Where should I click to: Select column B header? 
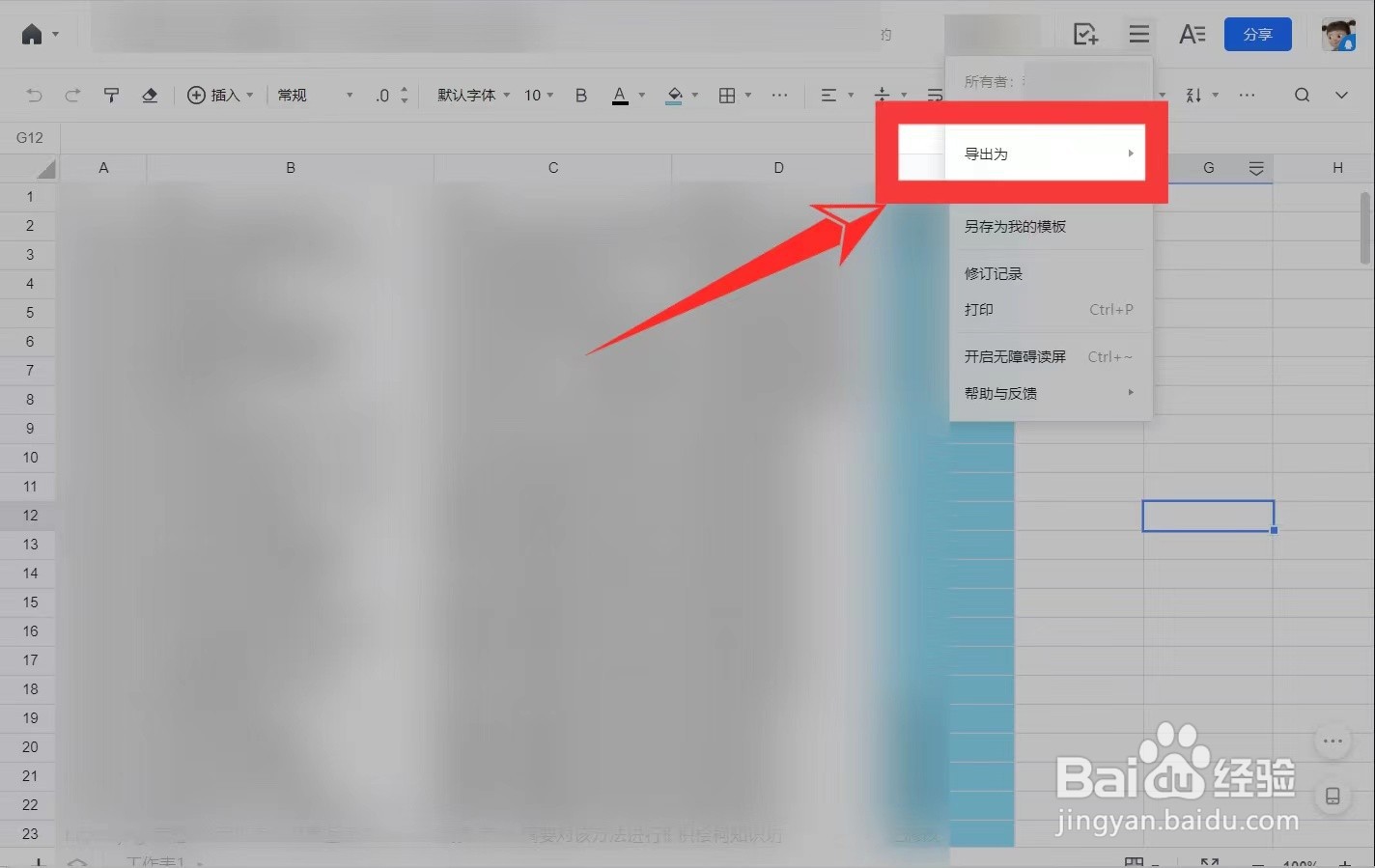pos(290,168)
